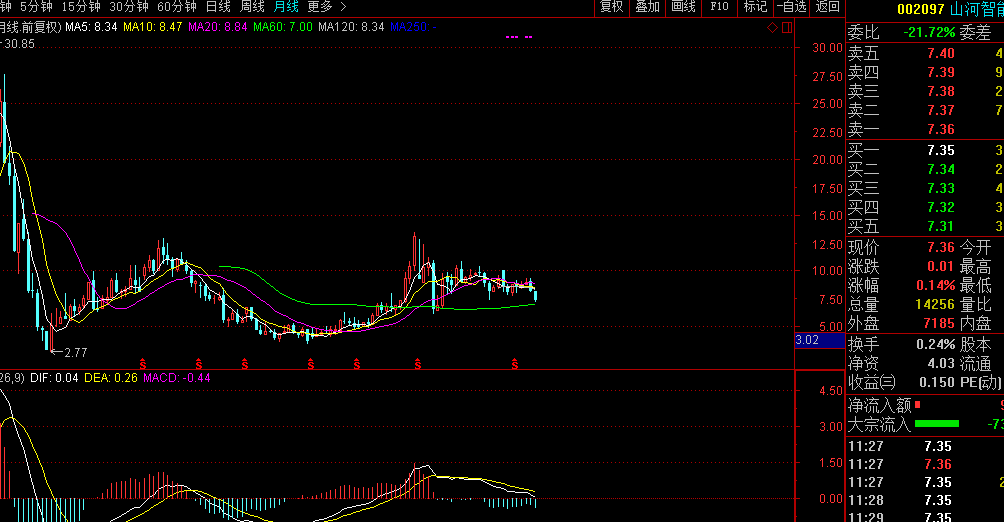
Task: Open the 画线 drawing tools
Action: click(683, 7)
